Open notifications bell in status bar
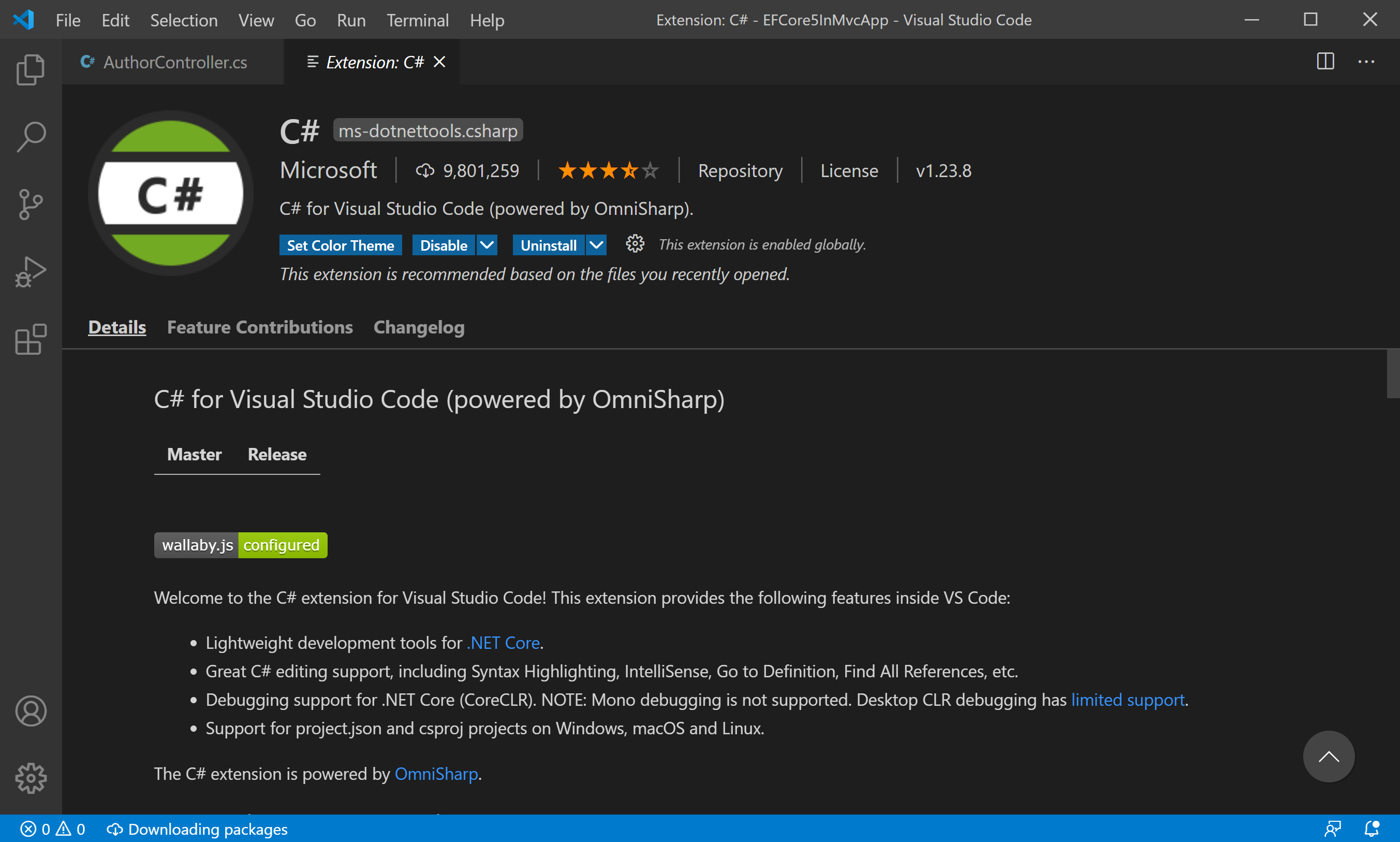This screenshot has height=842, width=1400. 1371,829
